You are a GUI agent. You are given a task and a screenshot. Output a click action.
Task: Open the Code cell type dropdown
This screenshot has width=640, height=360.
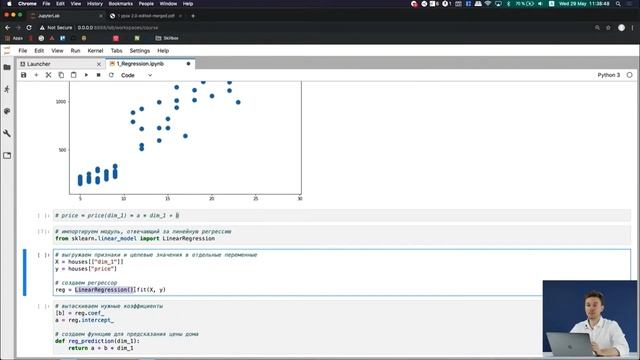pos(136,75)
